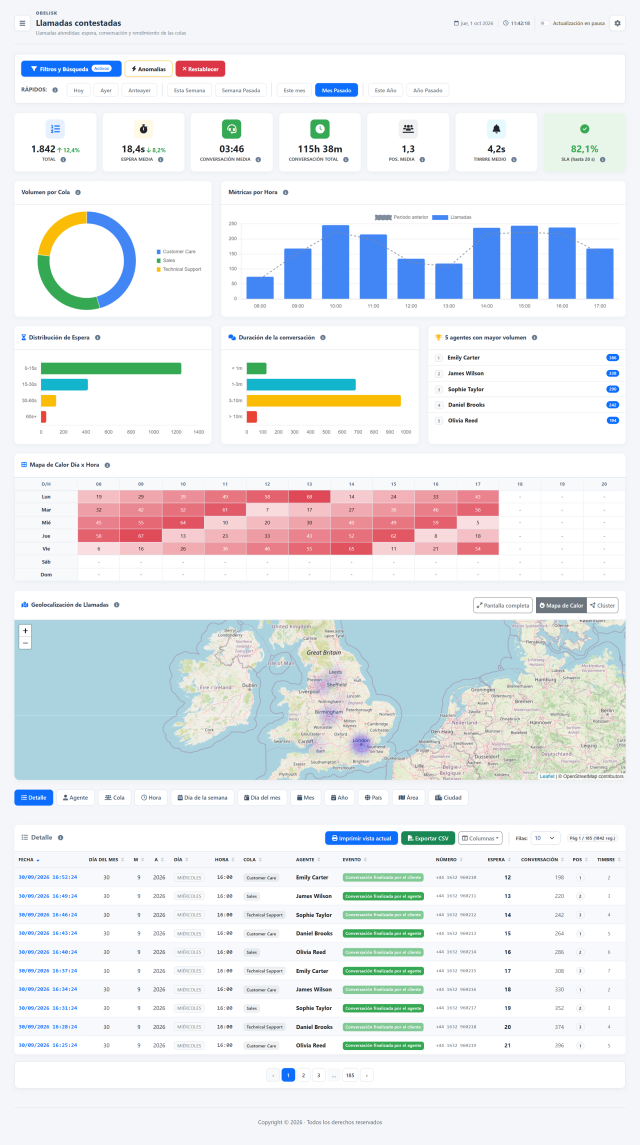Sort the table by CONVERSACIÓN column
The width and height of the screenshot is (640, 1145).
pyautogui.click(x=544, y=859)
